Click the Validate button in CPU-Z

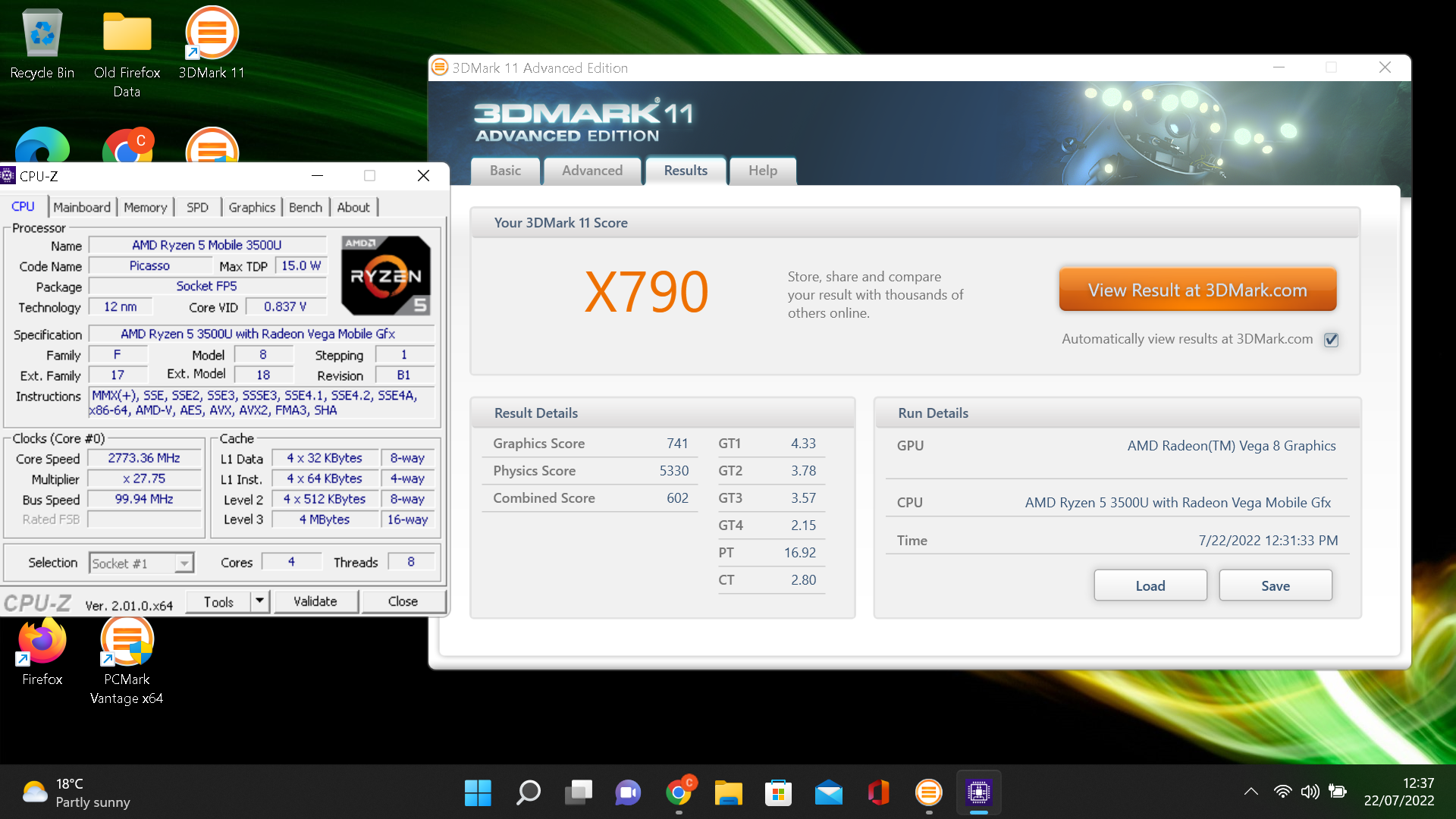tap(315, 601)
